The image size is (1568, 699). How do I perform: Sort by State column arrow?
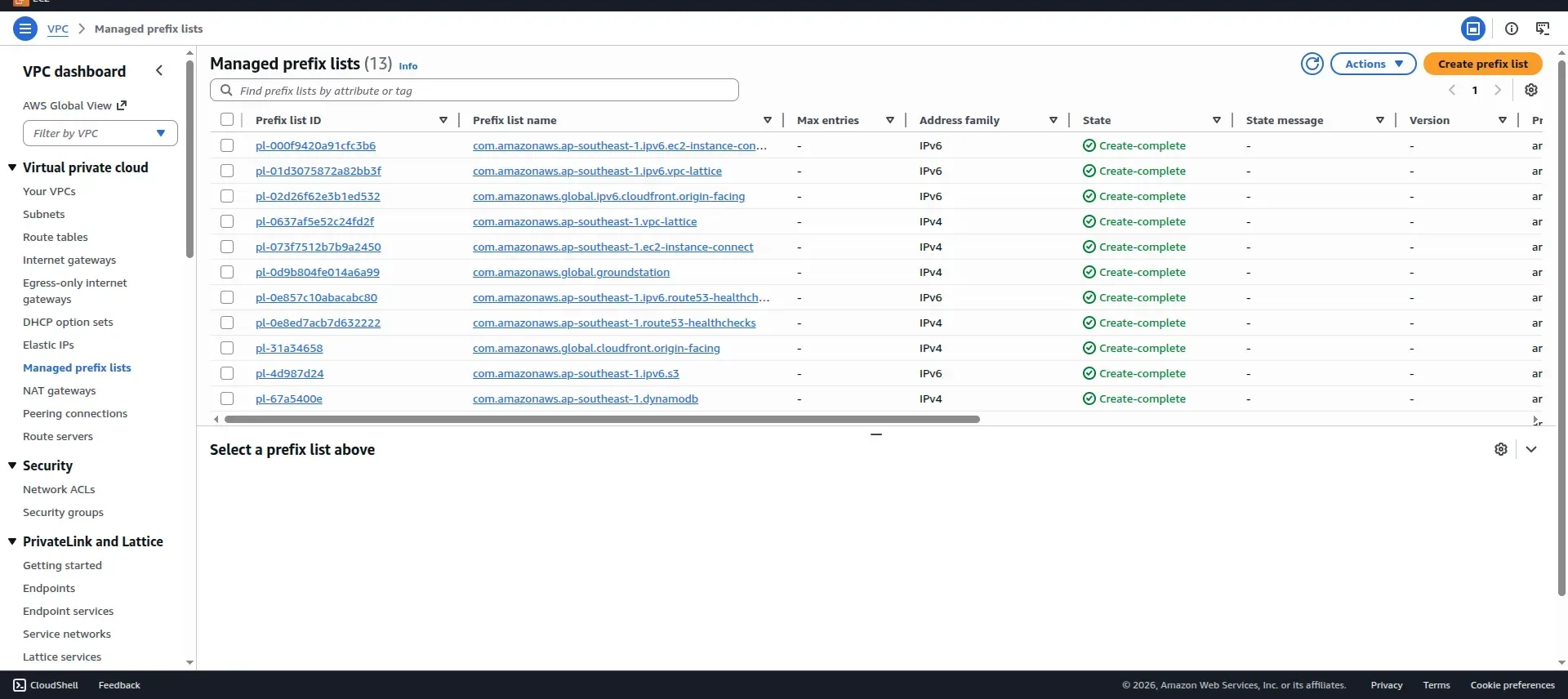(1217, 120)
